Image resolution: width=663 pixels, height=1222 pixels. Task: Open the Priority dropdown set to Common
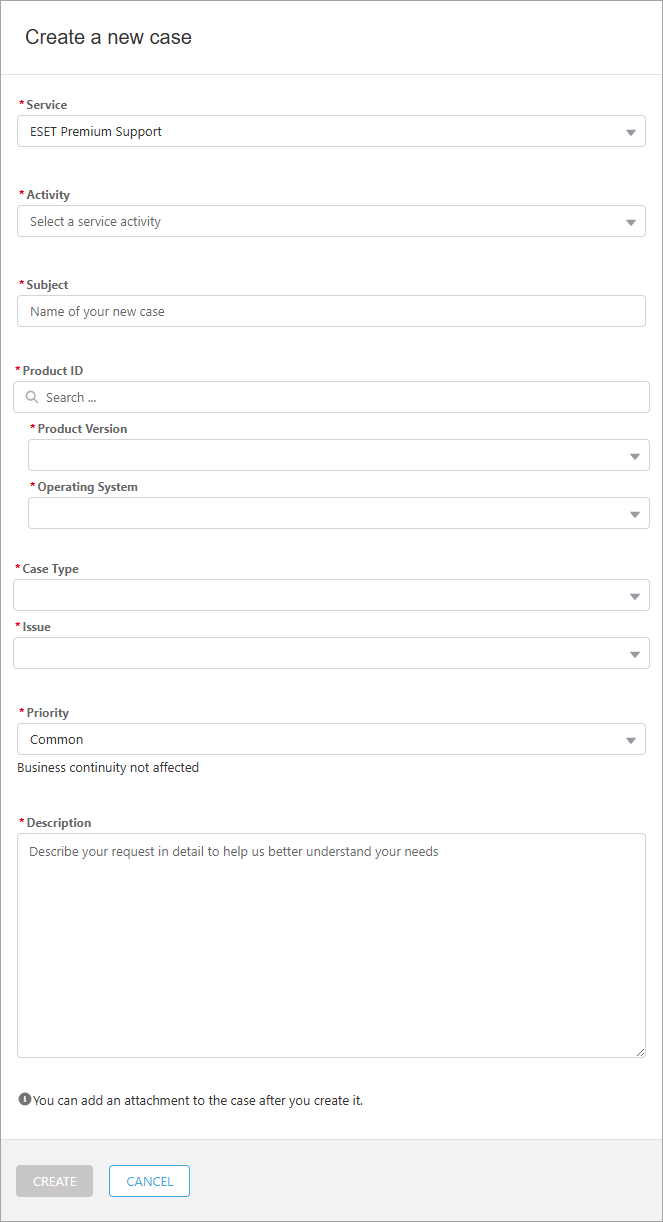[x=330, y=739]
